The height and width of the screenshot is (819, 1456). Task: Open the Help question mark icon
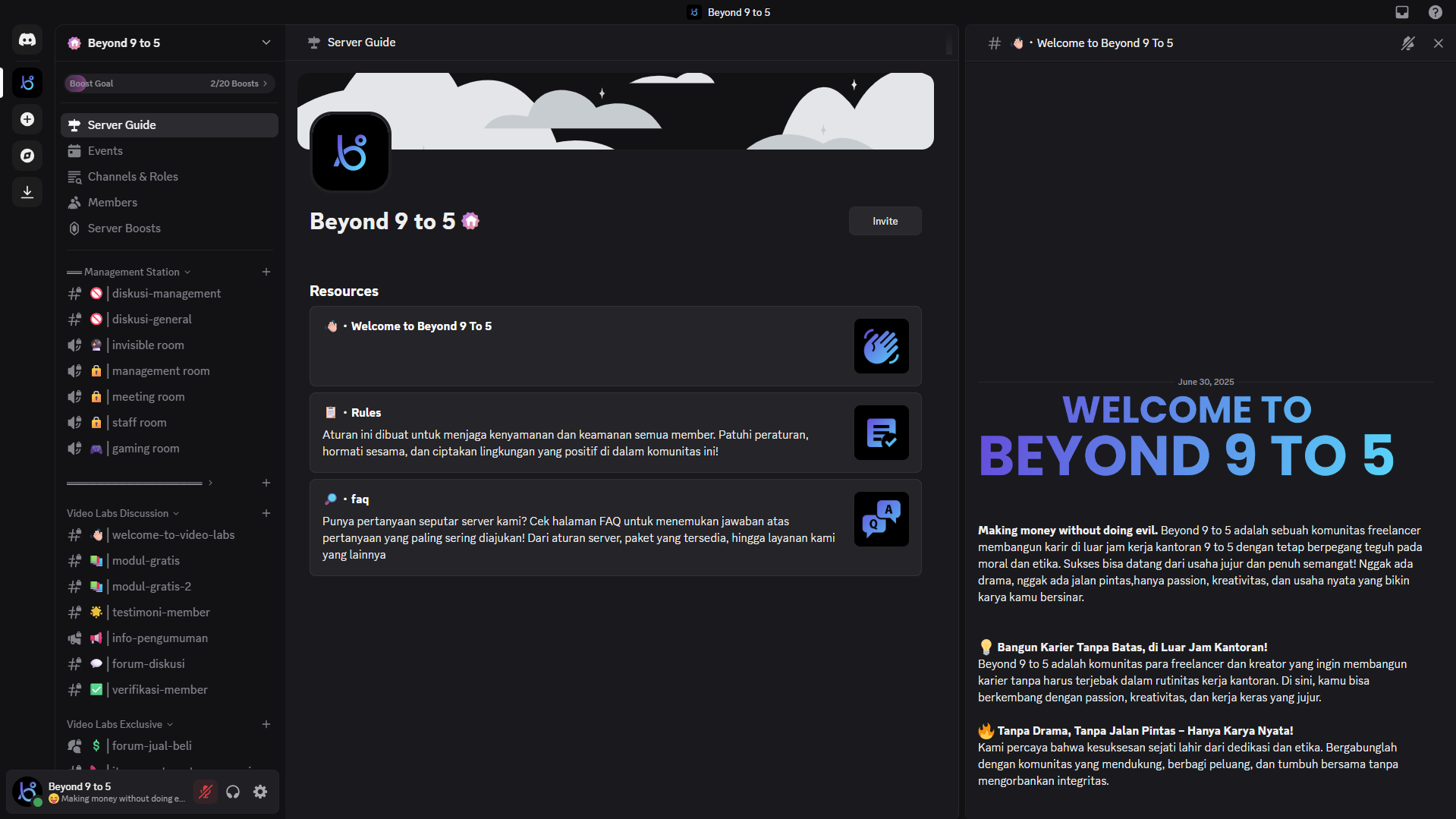1436,12
